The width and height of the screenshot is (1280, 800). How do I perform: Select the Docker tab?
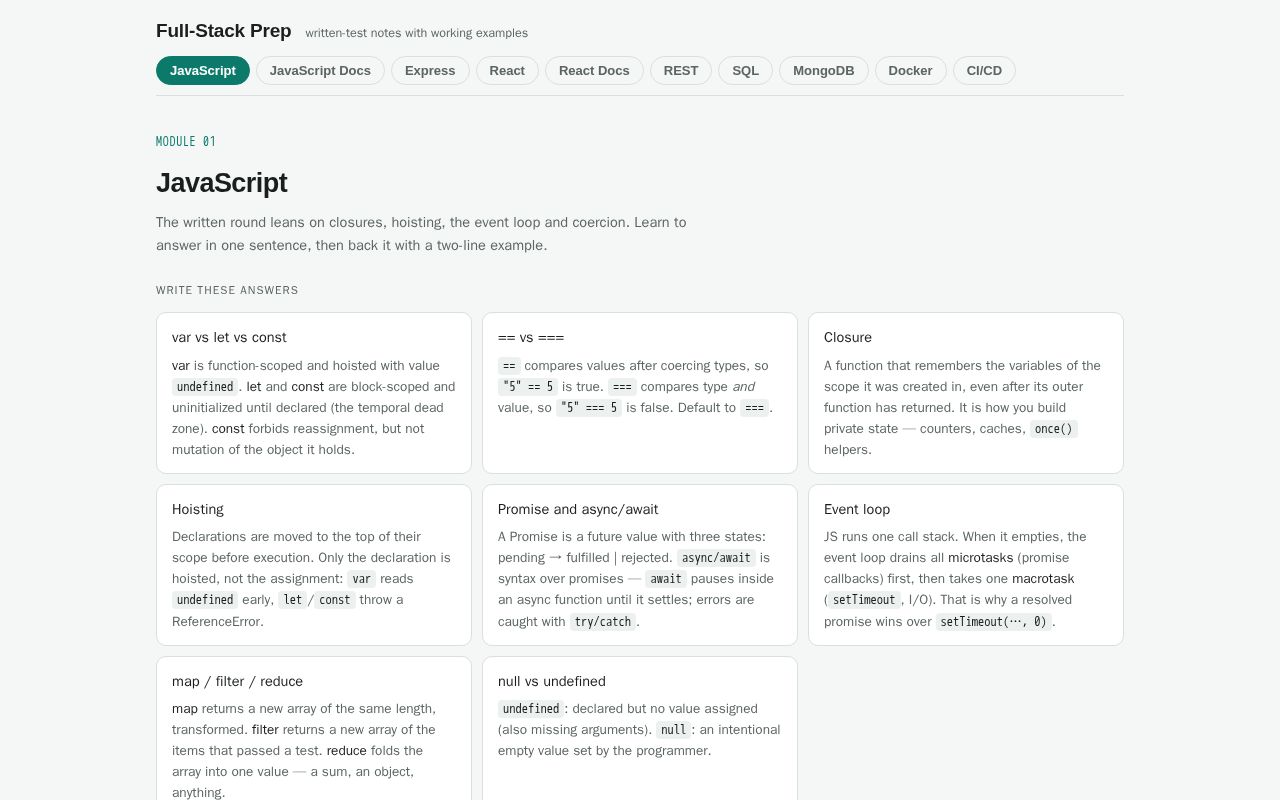pos(910,70)
